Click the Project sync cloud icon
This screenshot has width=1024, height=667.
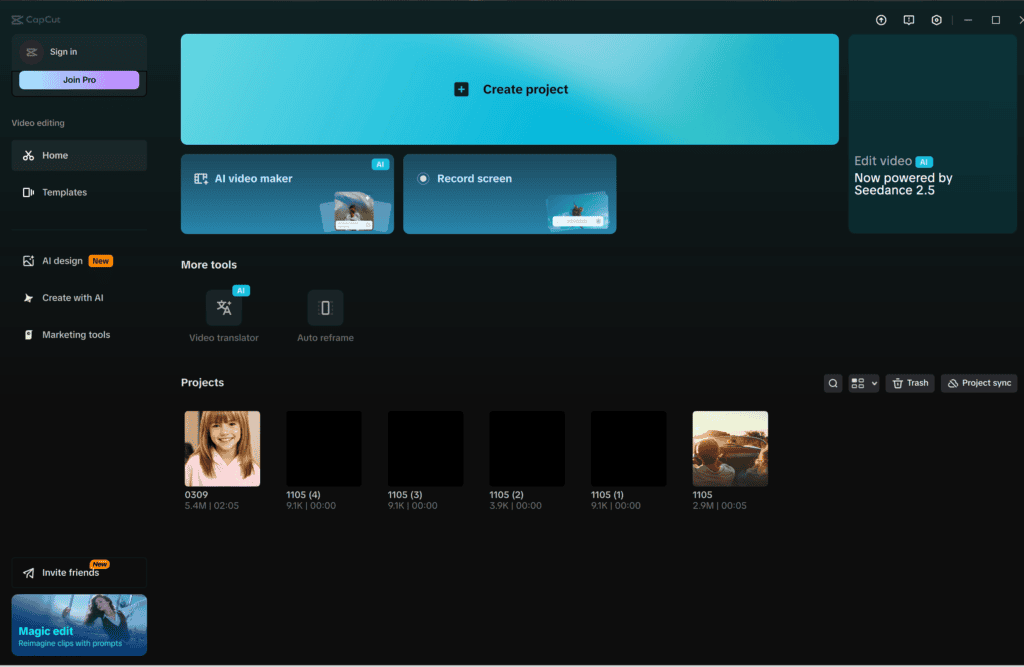[953, 383]
